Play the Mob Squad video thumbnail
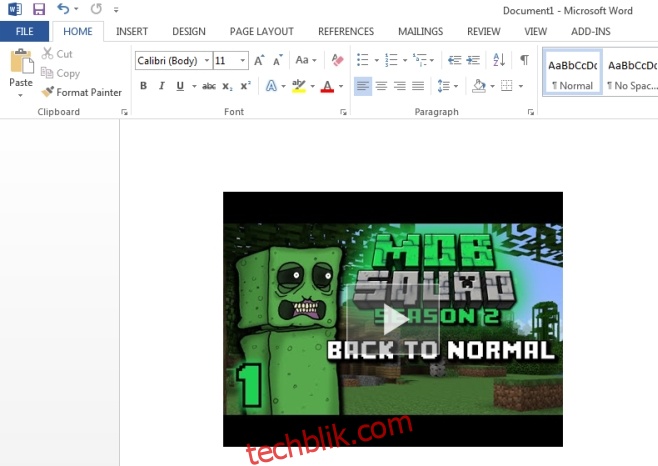Image resolution: width=658 pixels, height=466 pixels. click(393, 319)
